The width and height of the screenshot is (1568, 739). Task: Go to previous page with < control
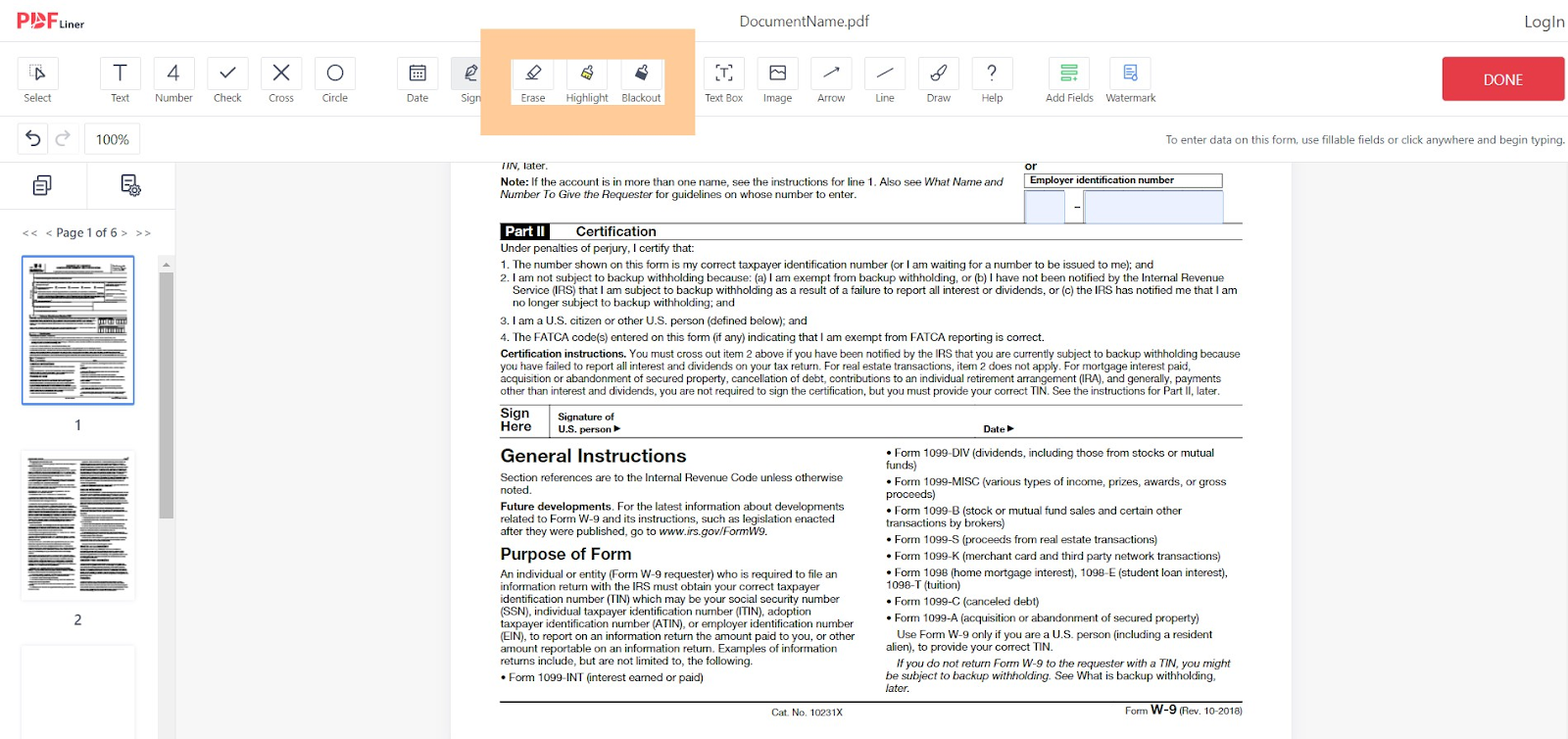tap(49, 233)
